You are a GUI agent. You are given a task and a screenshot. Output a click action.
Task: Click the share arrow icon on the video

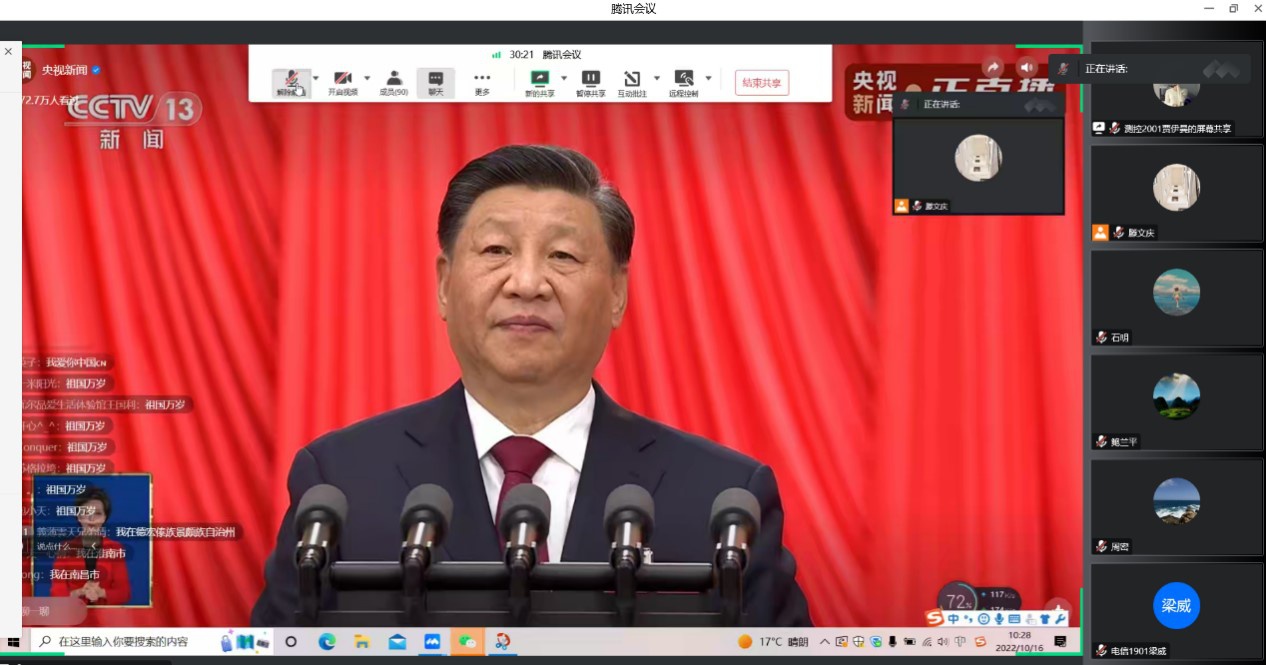click(x=992, y=67)
